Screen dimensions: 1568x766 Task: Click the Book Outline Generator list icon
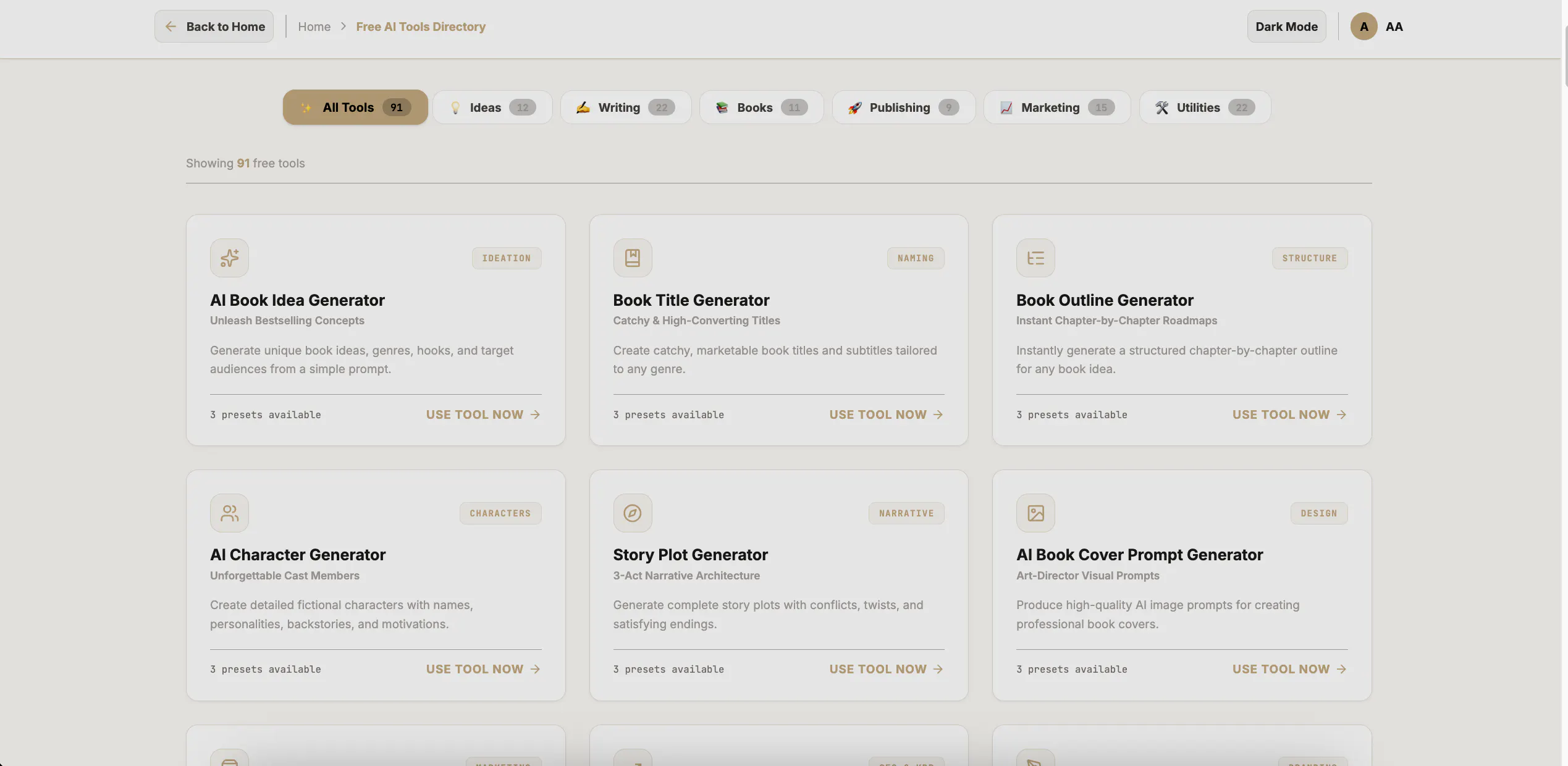pos(1035,258)
